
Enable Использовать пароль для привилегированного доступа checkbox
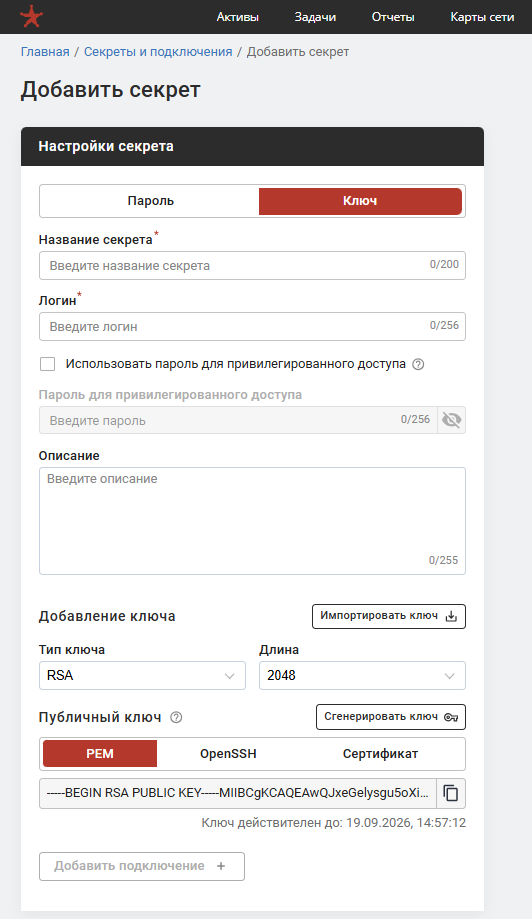pyautogui.click(x=47, y=364)
